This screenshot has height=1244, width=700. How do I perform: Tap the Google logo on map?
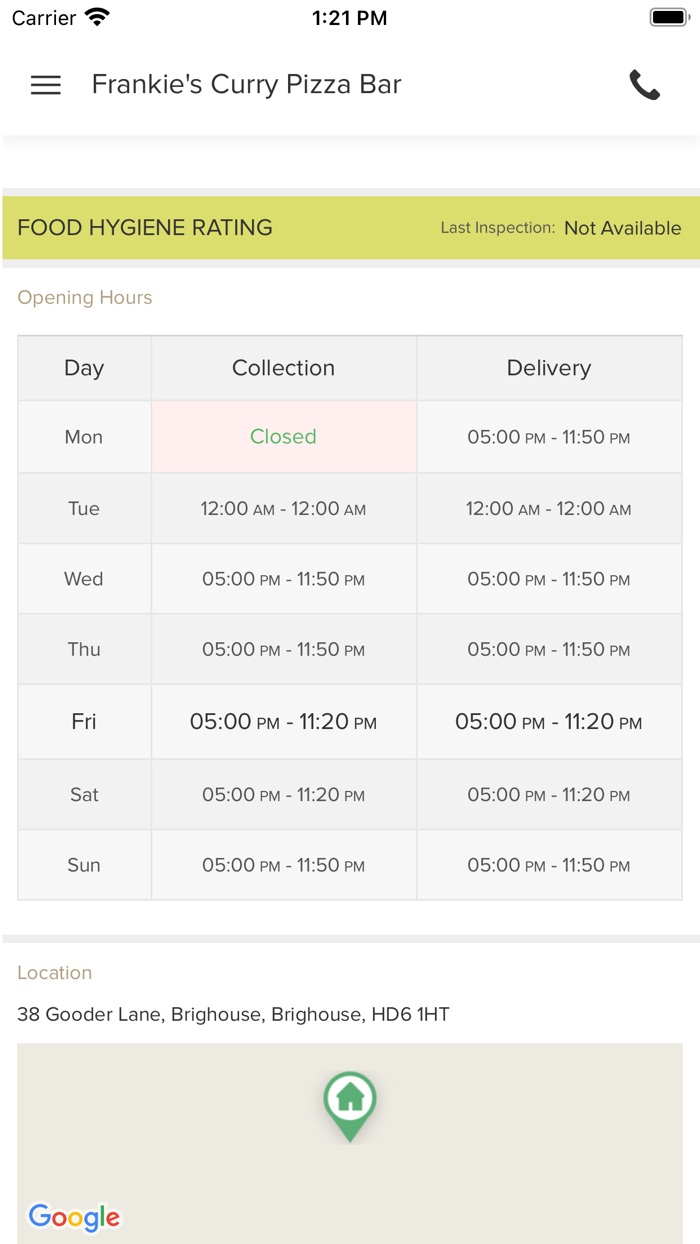click(74, 1216)
